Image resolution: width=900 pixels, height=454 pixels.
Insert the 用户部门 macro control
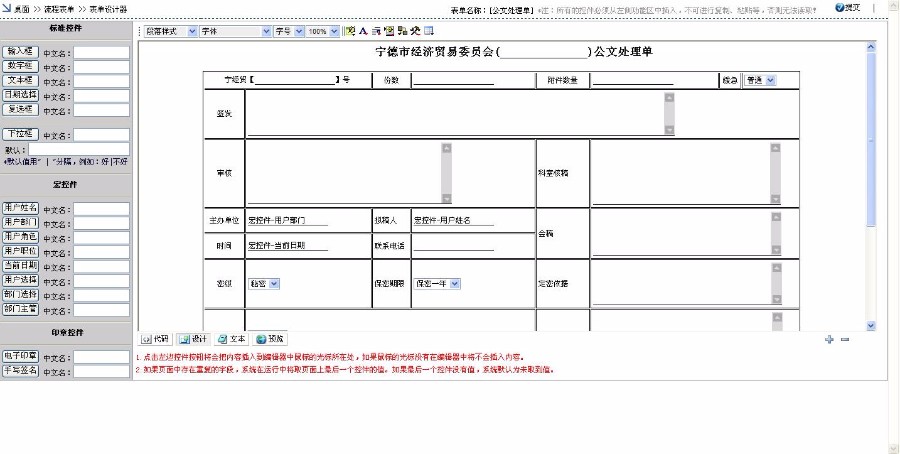(21, 222)
